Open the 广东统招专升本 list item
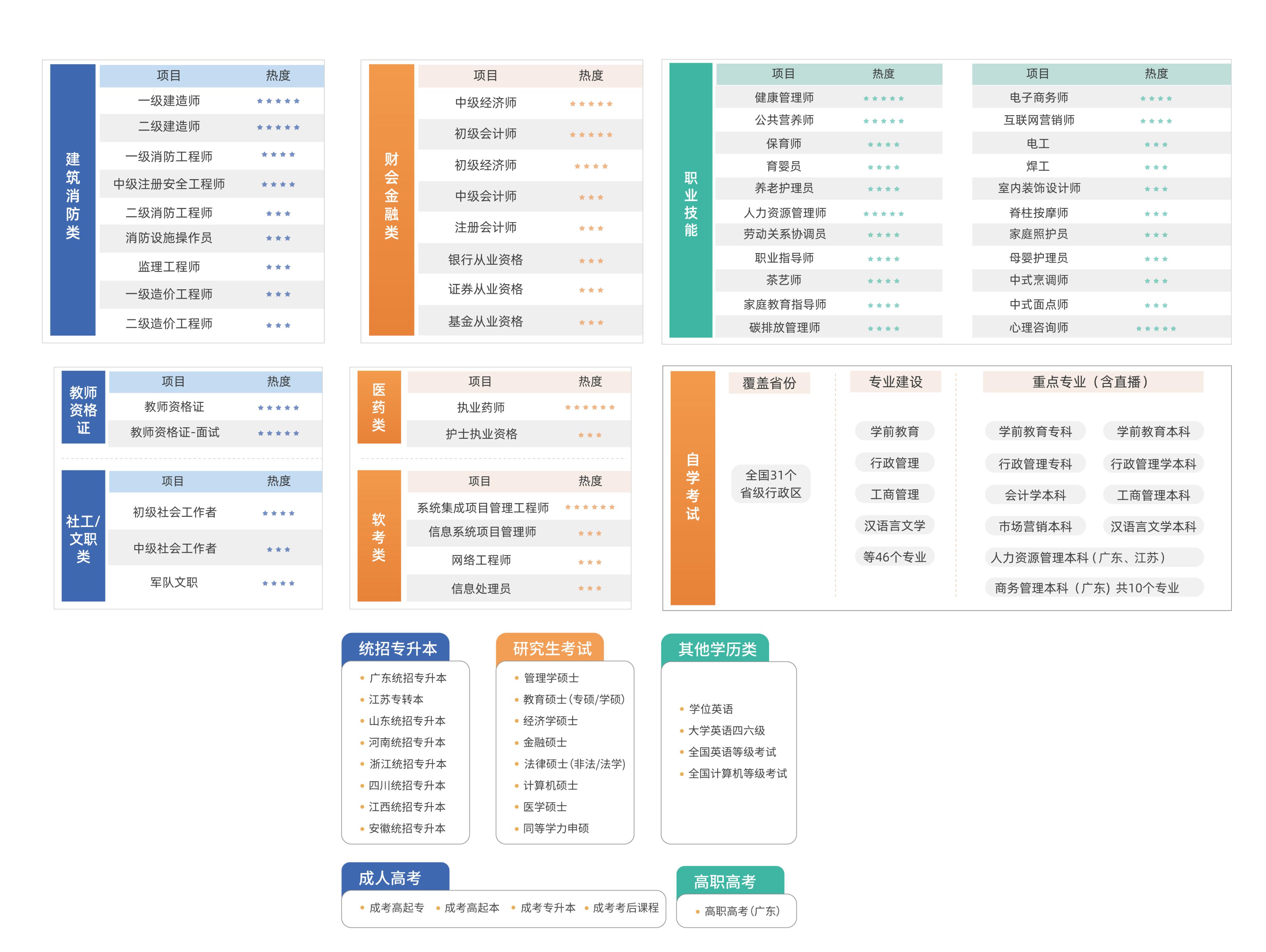Image resolution: width=1266 pixels, height=952 pixels. pyautogui.click(x=408, y=678)
